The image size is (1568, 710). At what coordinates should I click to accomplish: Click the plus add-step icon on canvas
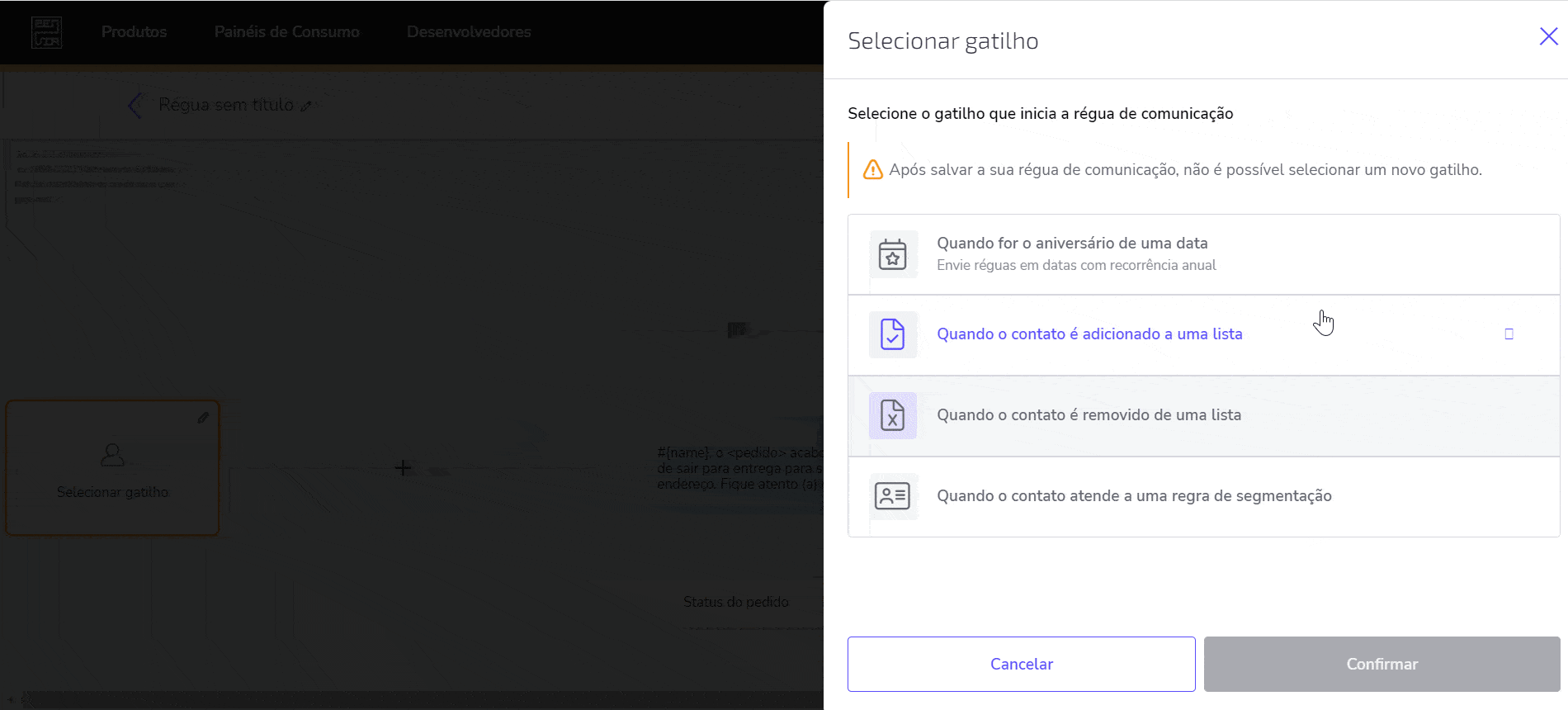[403, 468]
